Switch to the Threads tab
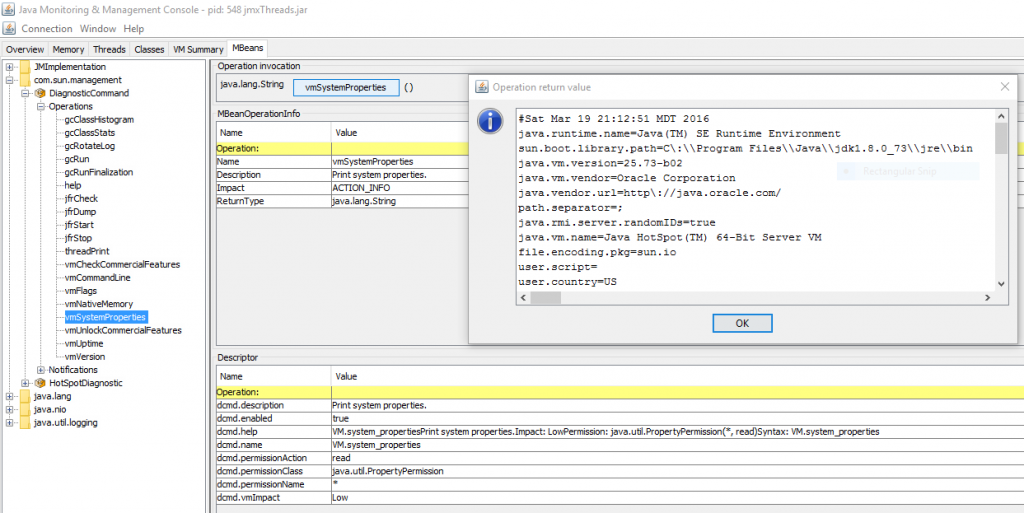This screenshot has height=513, width=1024. 109,49
